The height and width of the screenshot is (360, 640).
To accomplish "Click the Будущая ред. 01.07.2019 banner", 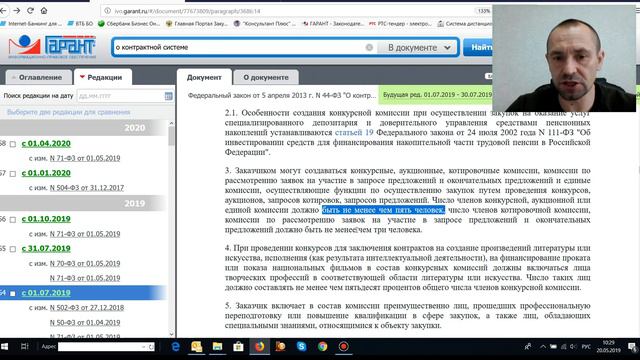I will tap(437, 95).
